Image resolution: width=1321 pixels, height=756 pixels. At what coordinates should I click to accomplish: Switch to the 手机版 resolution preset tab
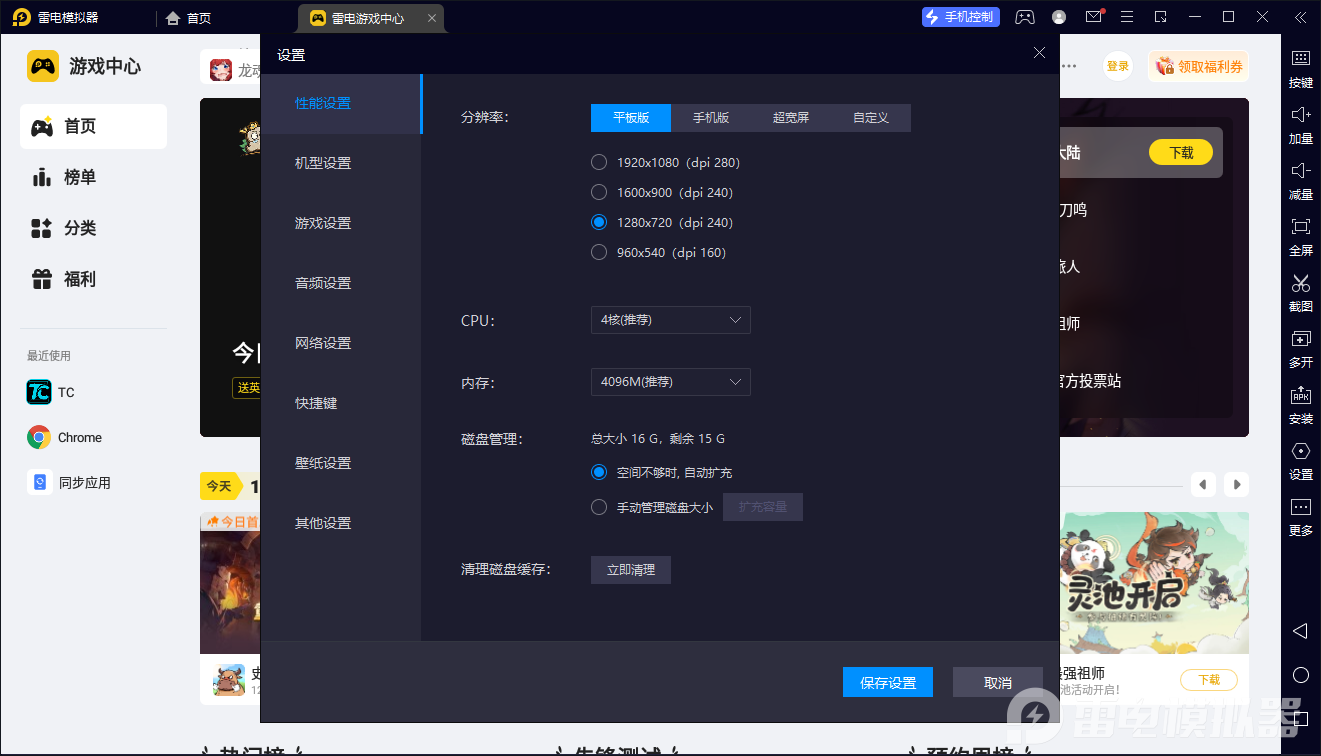tap(710, 117)
